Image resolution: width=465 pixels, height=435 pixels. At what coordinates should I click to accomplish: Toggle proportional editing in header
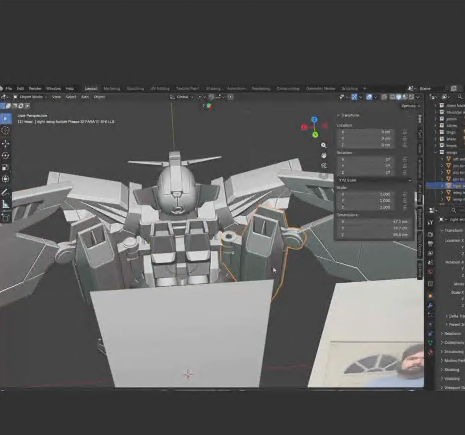230,97
